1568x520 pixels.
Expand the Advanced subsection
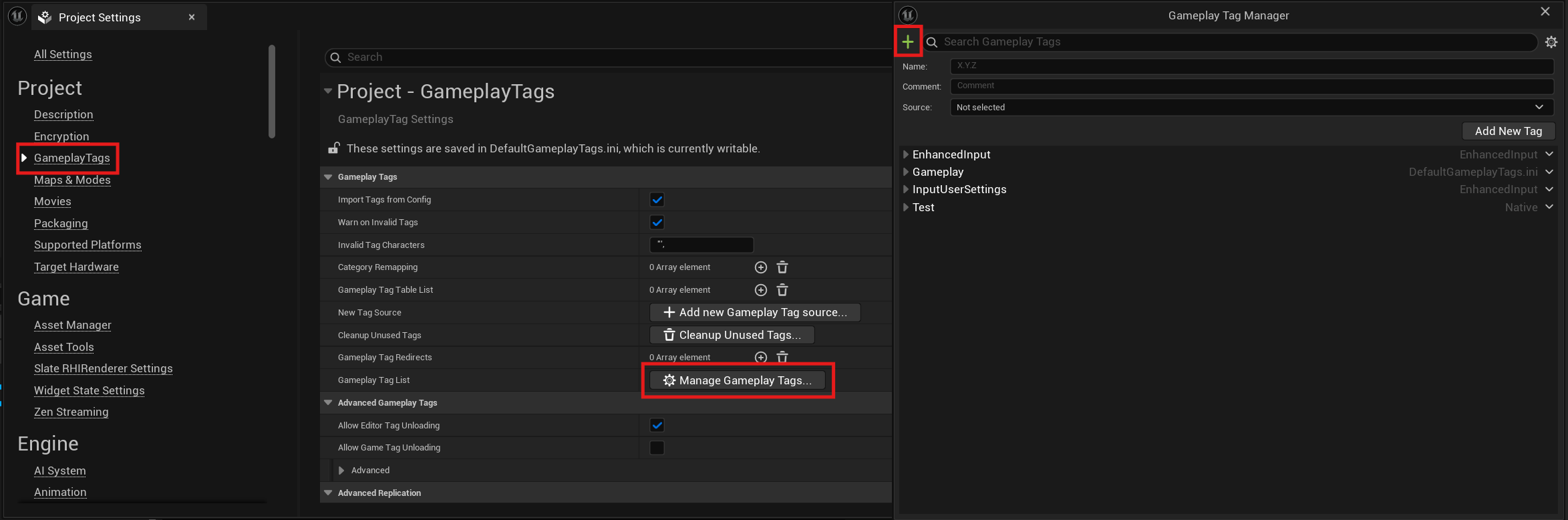click(x=341, y=471)
